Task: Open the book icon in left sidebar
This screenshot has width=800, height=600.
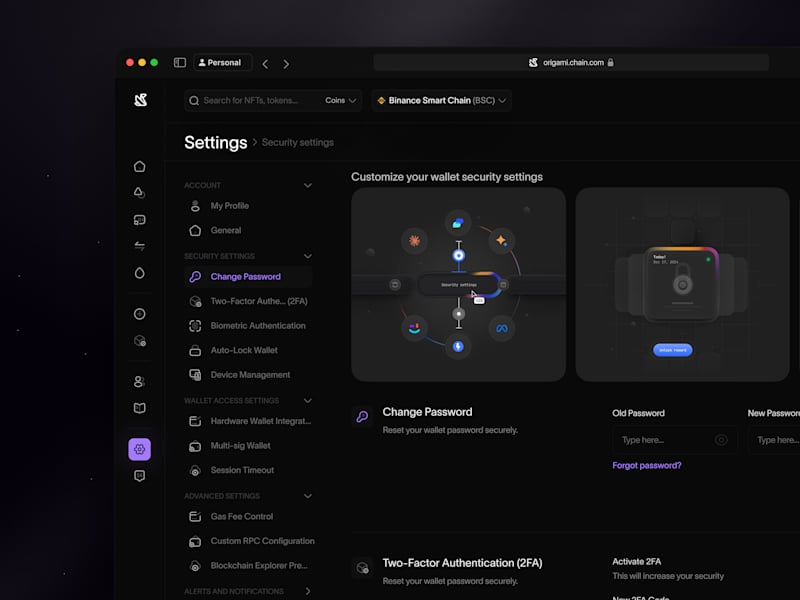Action: [139, 408]
